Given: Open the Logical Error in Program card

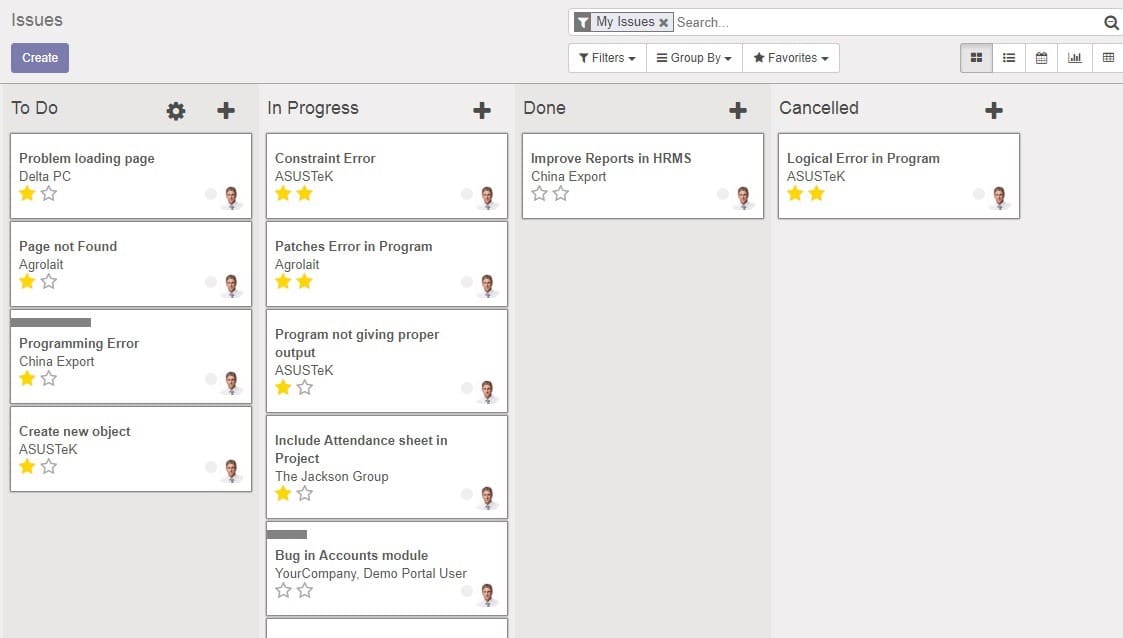Looking at the screenshot, I should coord(899,175).
